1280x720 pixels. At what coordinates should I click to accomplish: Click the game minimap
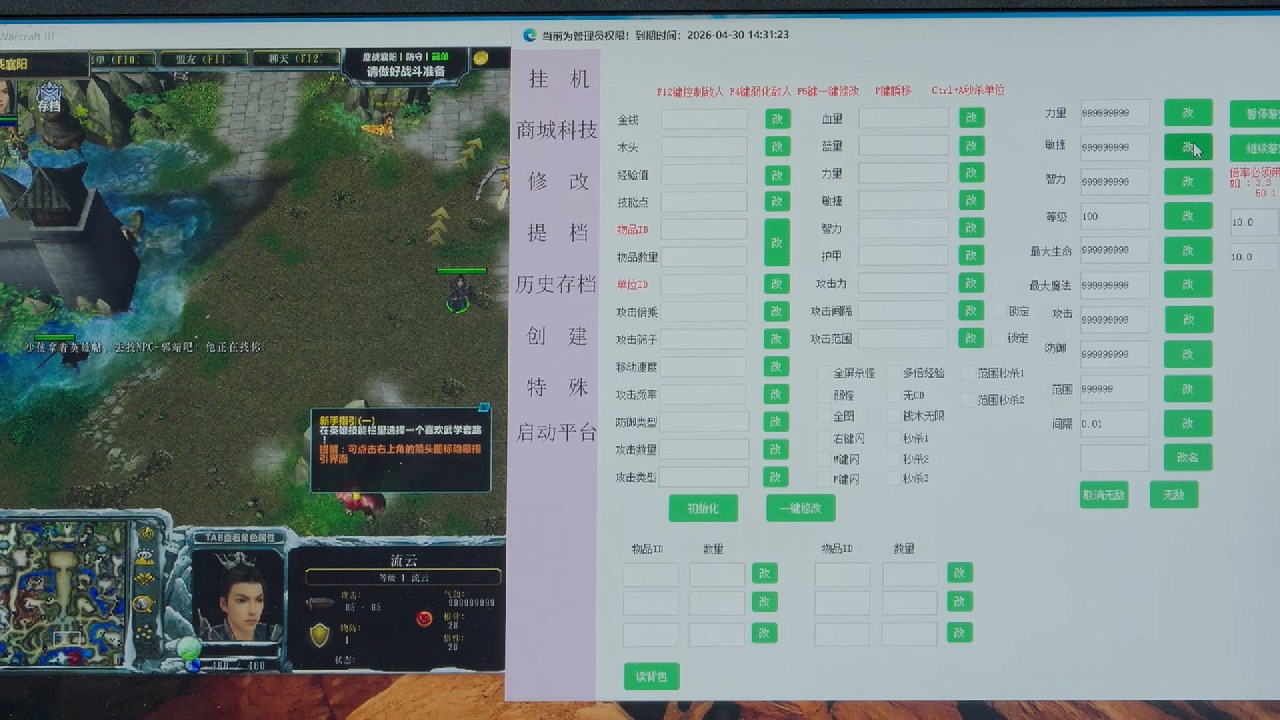pos(62,592)
